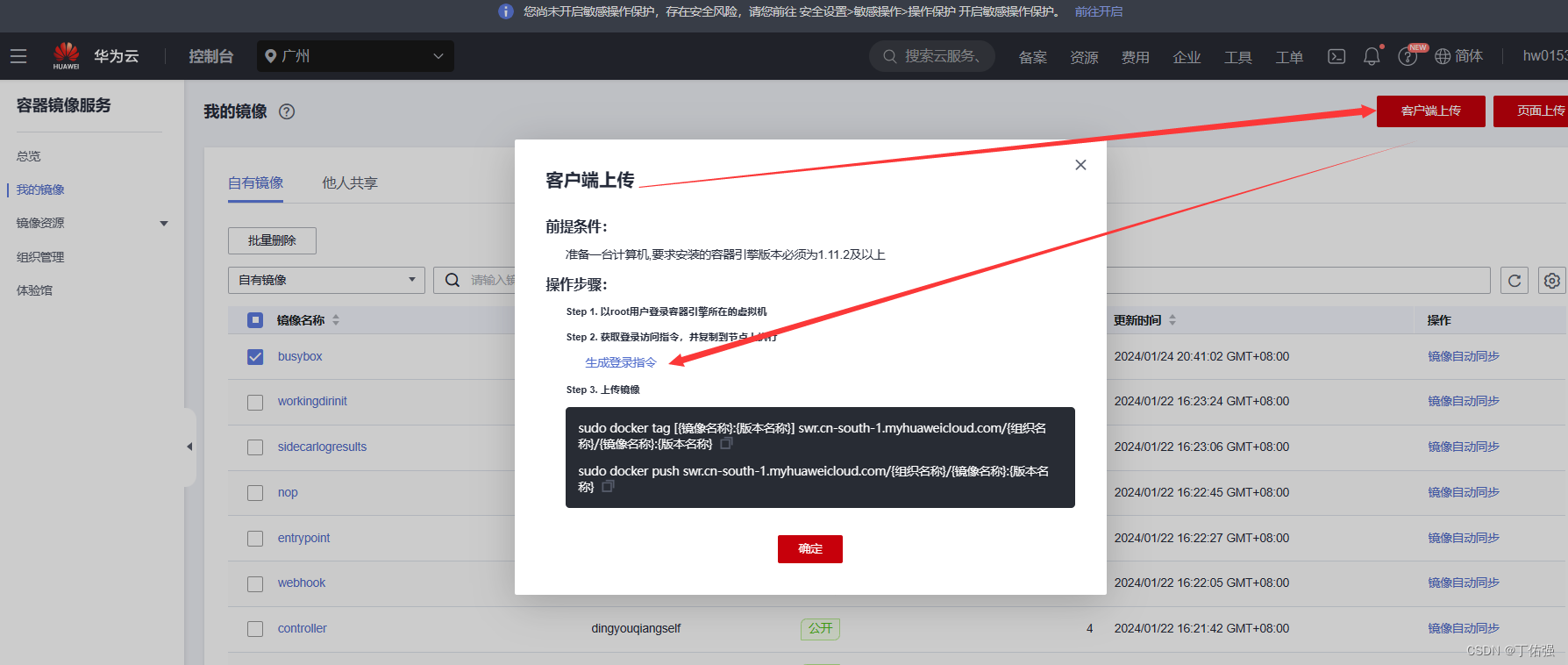Click info icon in security warning banner
The width and height of the screenshot is (1568, 665).
click(506, 11)
